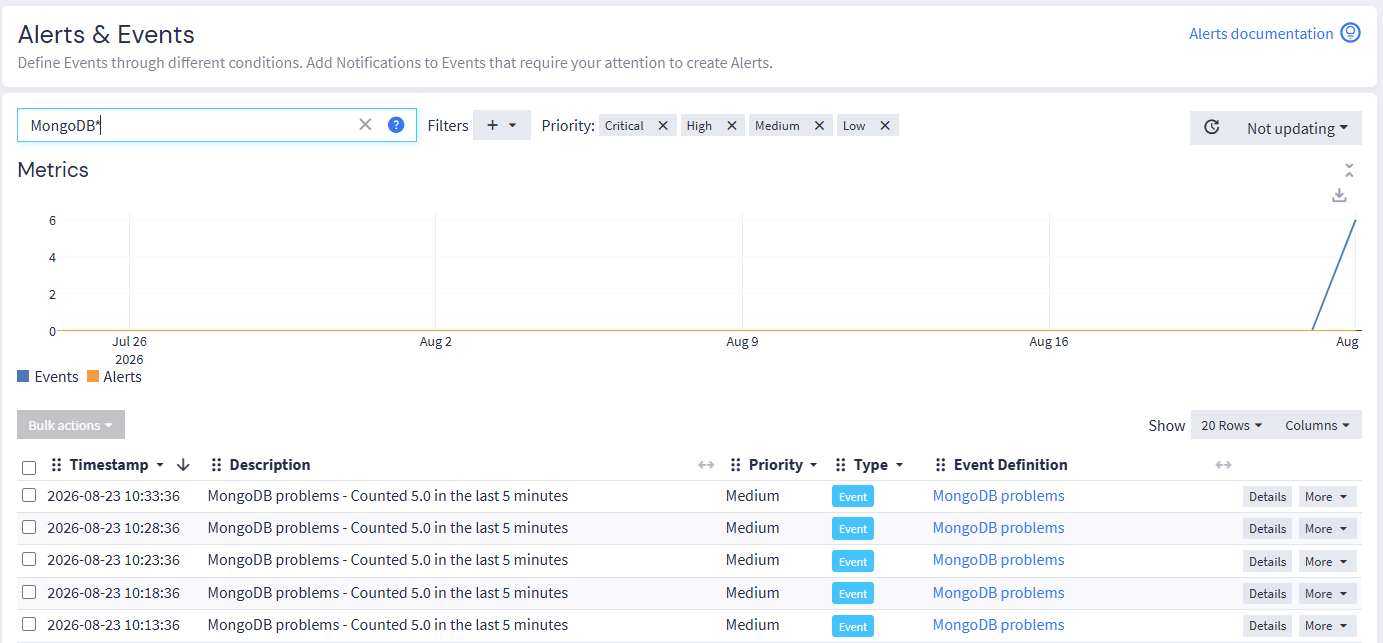Clear the MongoDB search query
Viewport: 1383px width, 643px height.
365,125
